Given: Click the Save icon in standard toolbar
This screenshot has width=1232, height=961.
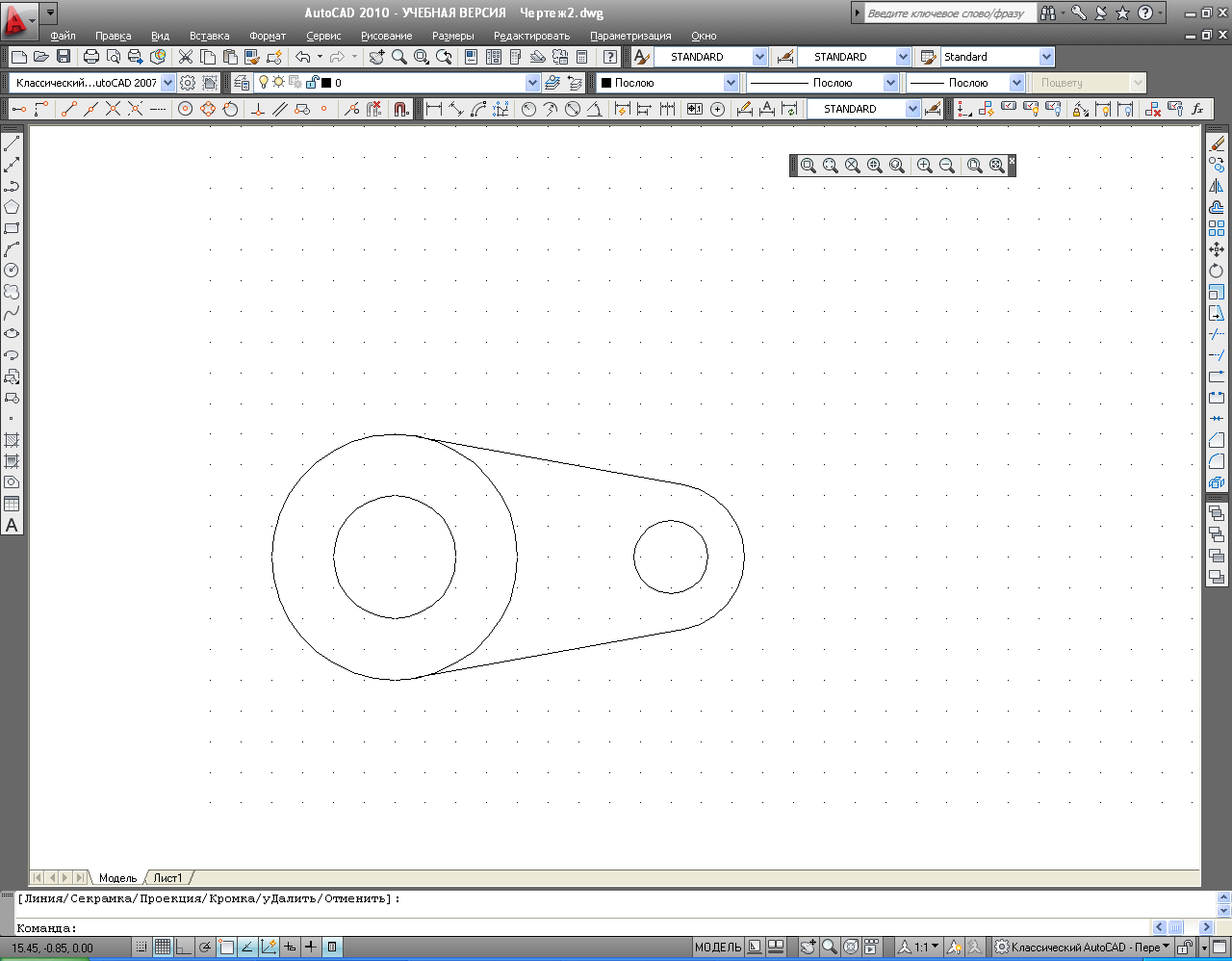Looking at the screenshot, I should 64,57.
